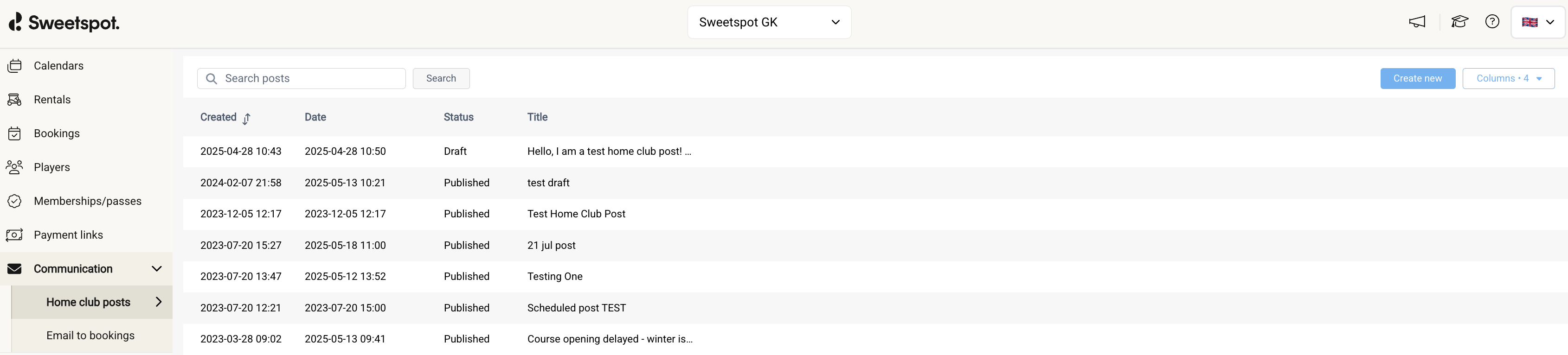Click the Search button
Viewport: 1568px width, 355px height.
click(441, 78)
